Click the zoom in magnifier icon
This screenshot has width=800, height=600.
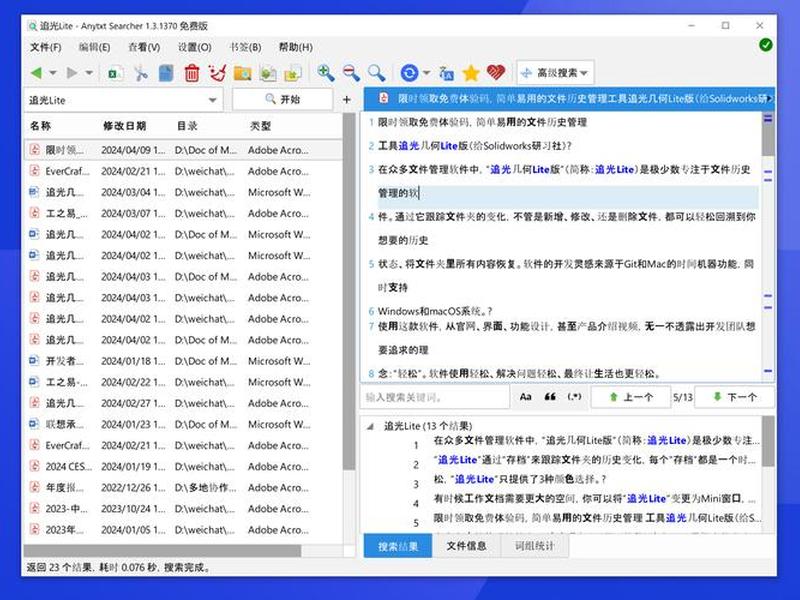[x=326, y=73]
